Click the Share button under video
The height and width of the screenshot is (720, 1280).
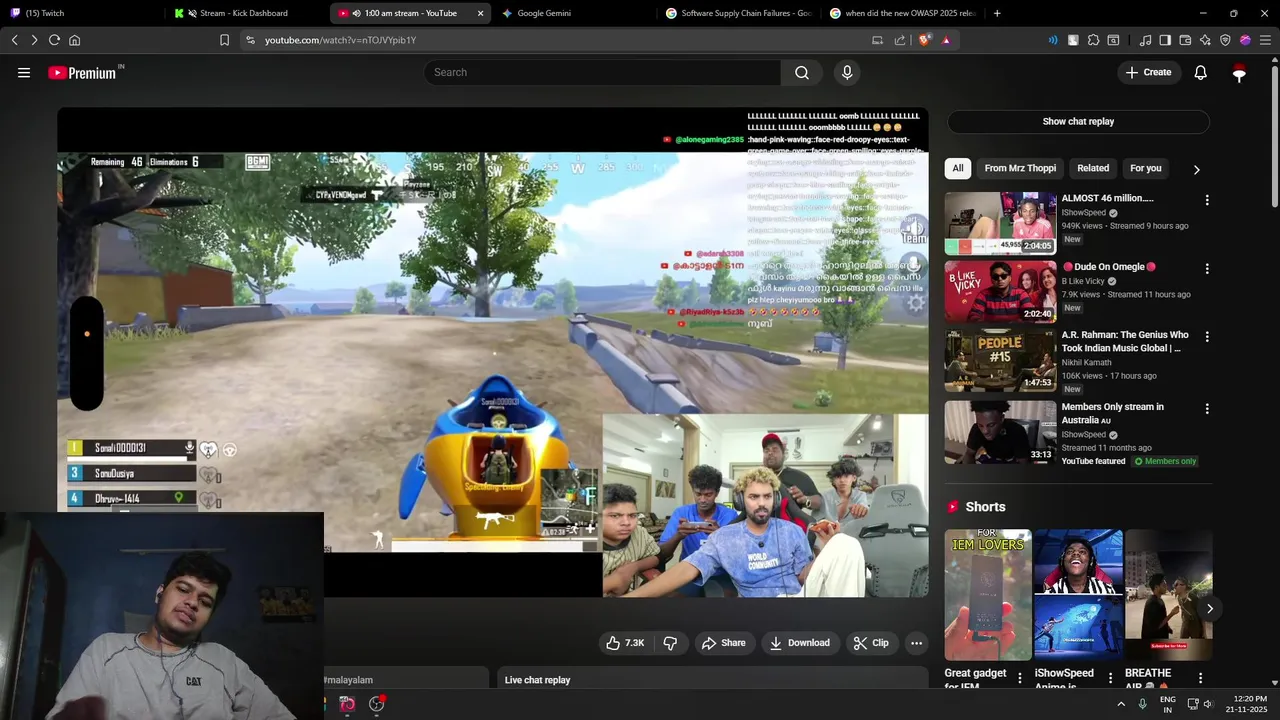[x=723, y=643]
